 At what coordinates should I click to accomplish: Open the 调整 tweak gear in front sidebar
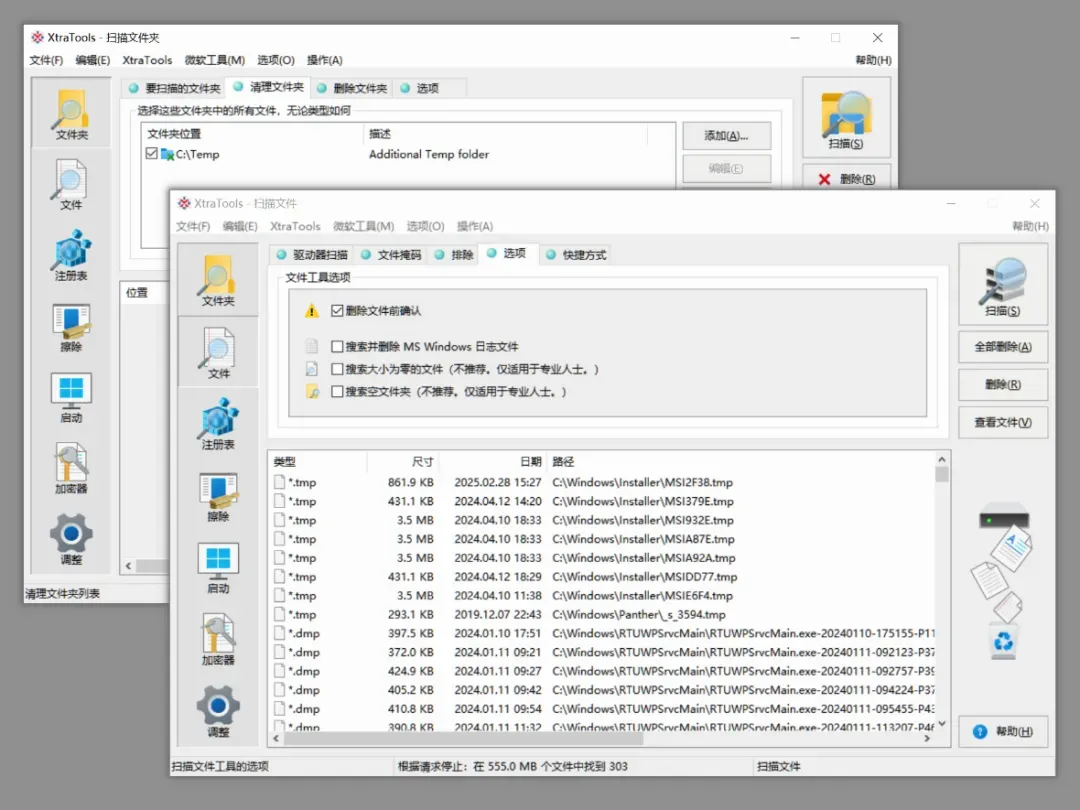coord(218,712)
